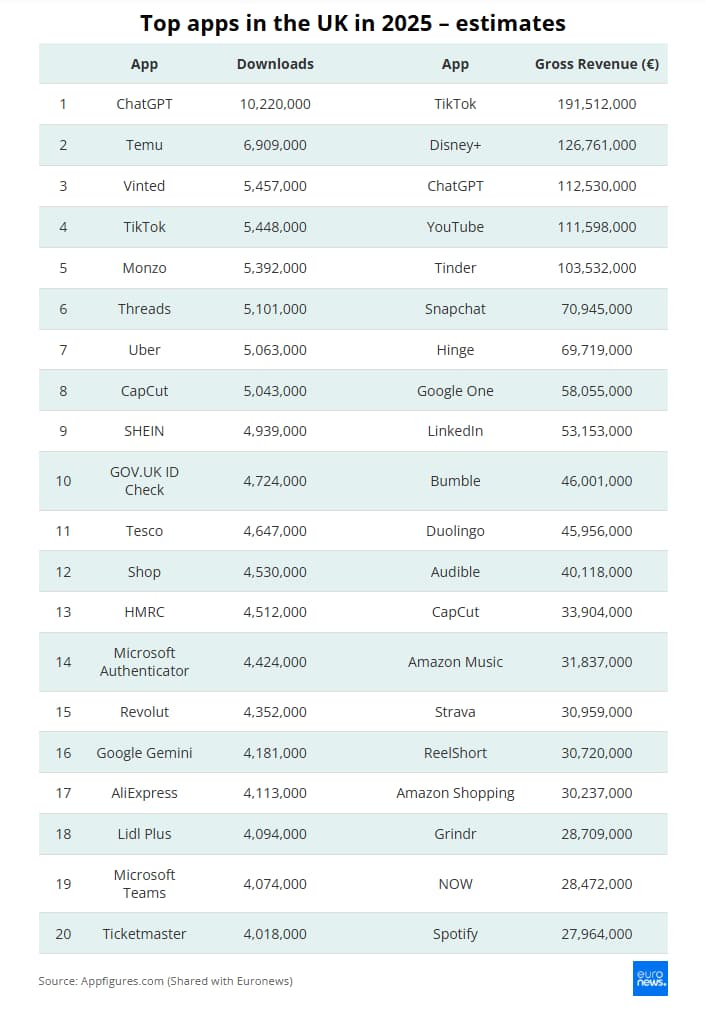This screenshot has width=705, height=1012.
Task: Click Monzo's downloads value 5,392,000
Action: [x=275, y=268]
